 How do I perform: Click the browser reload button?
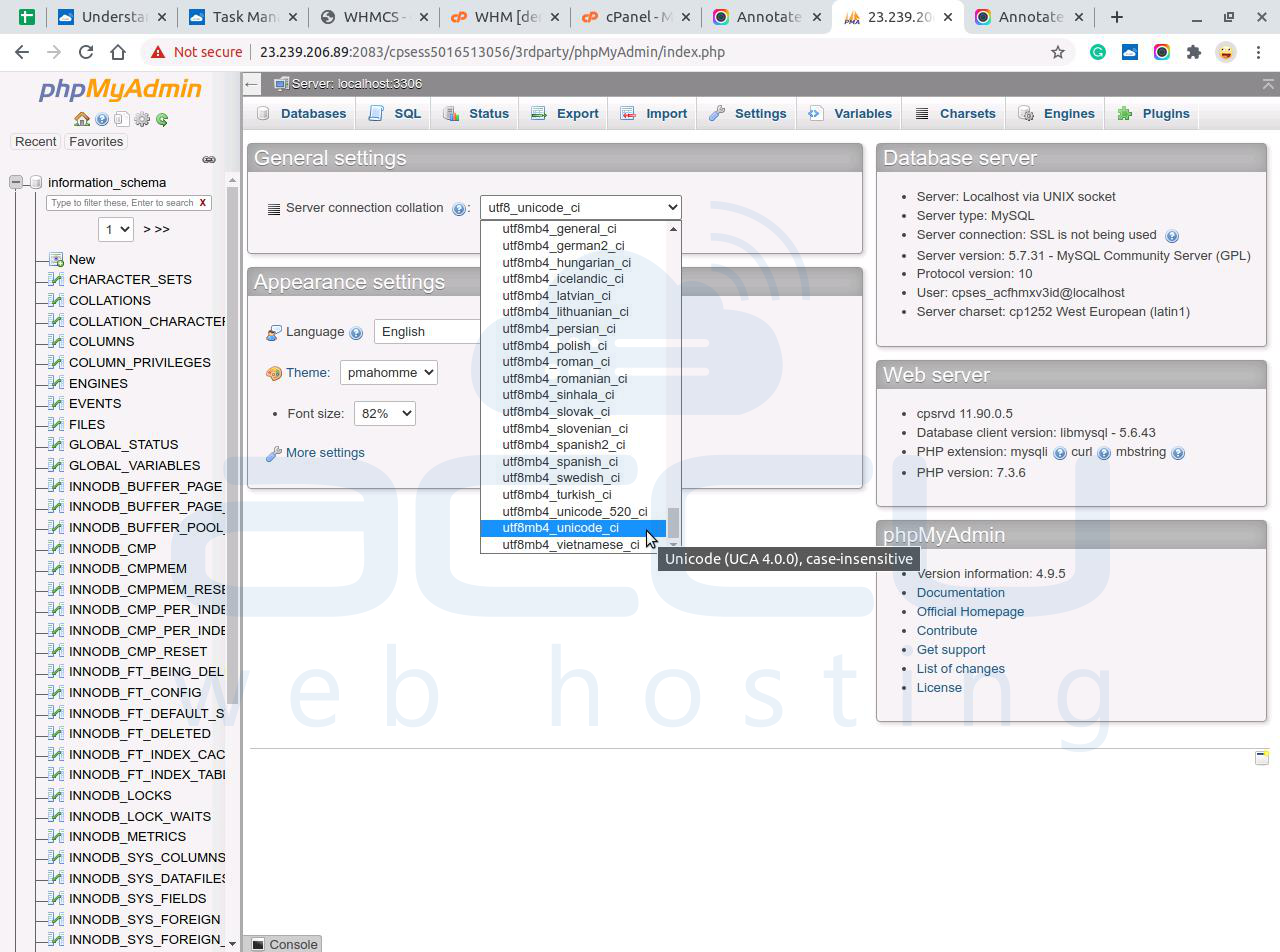coord(86,52)
